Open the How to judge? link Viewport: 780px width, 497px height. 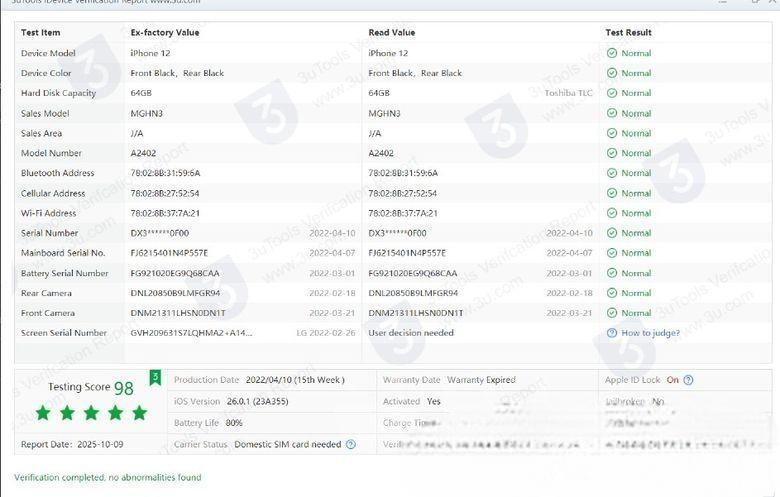point(650,333)
